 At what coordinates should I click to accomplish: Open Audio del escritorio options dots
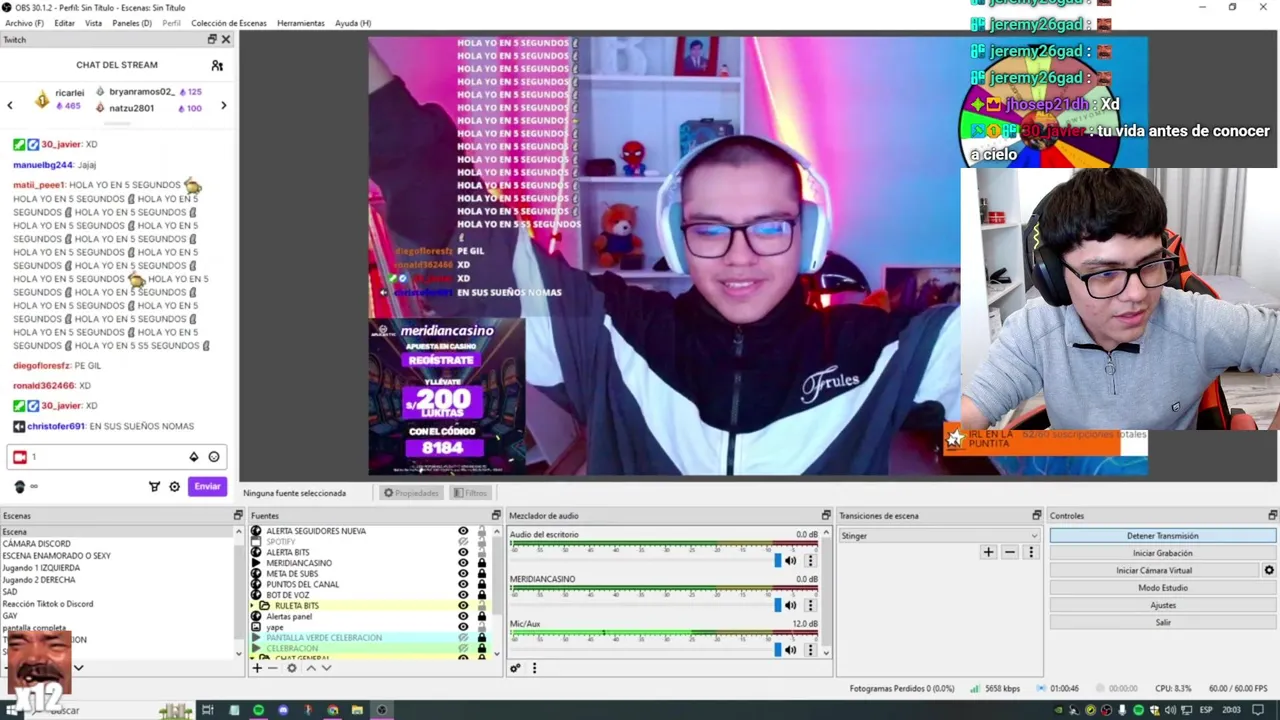pos(811,561)
